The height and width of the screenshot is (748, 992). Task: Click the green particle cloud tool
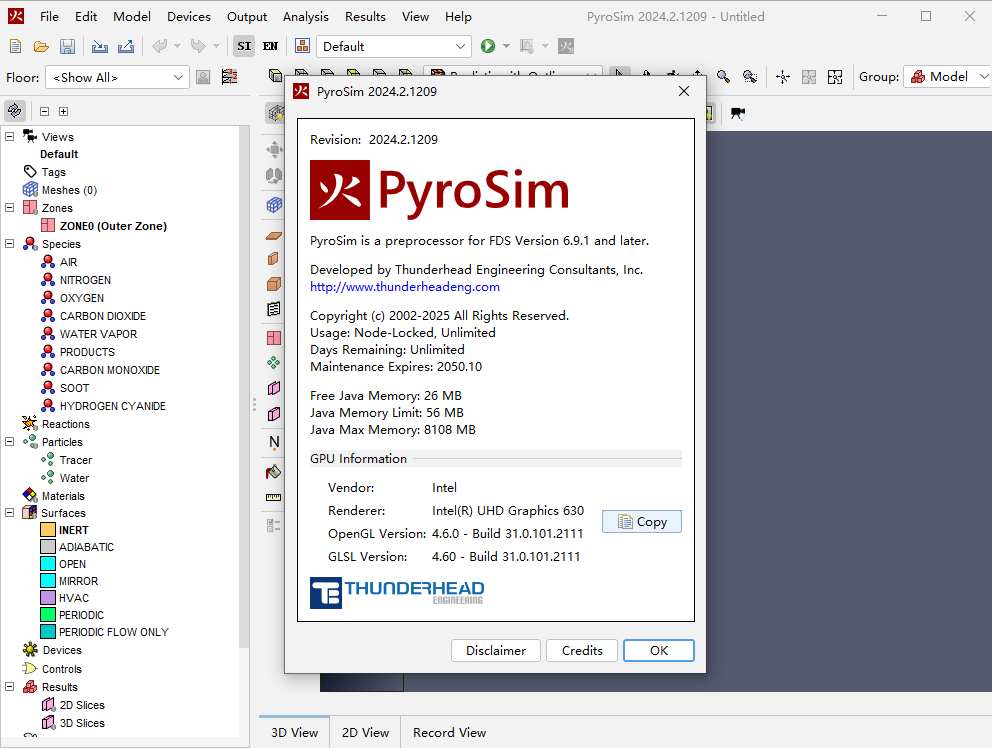click(273, 363)
